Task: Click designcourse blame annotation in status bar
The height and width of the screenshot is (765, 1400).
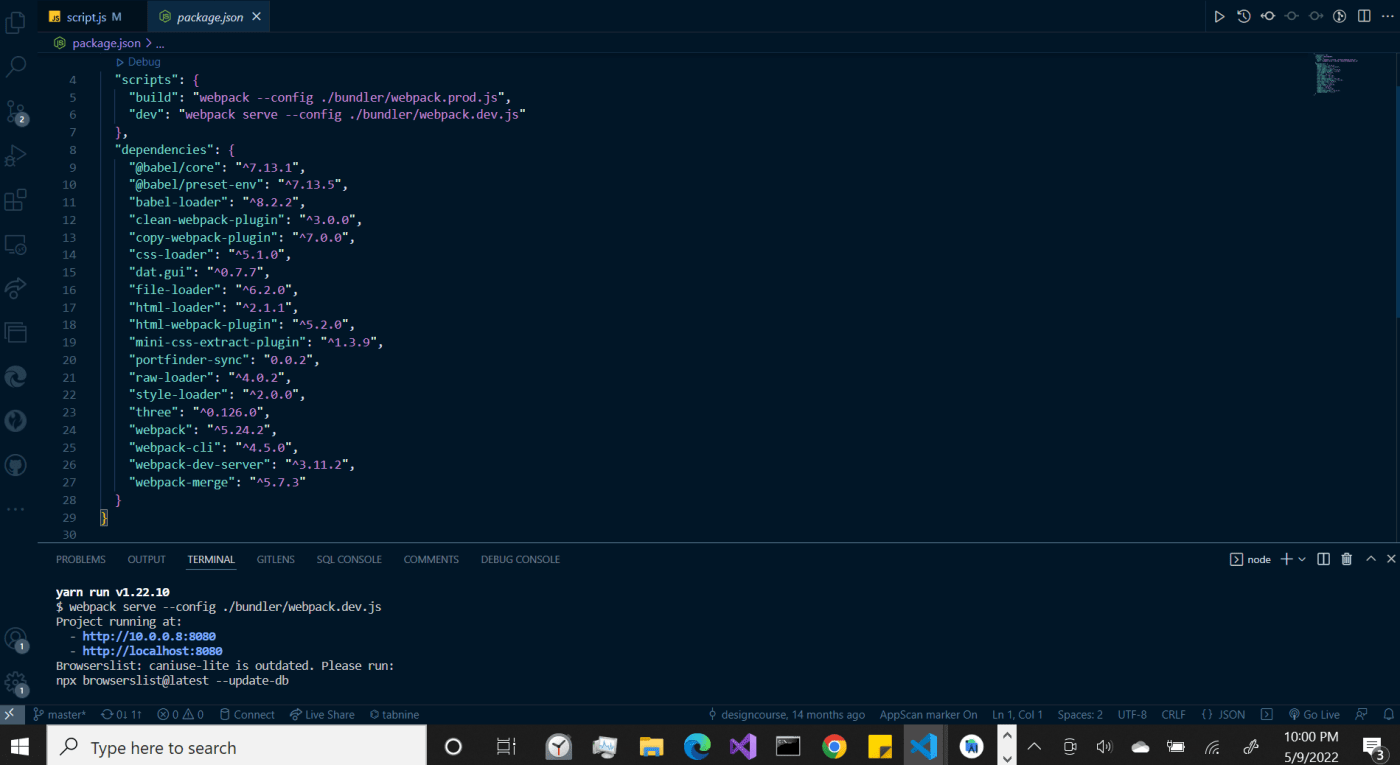Action: point(786,714)
